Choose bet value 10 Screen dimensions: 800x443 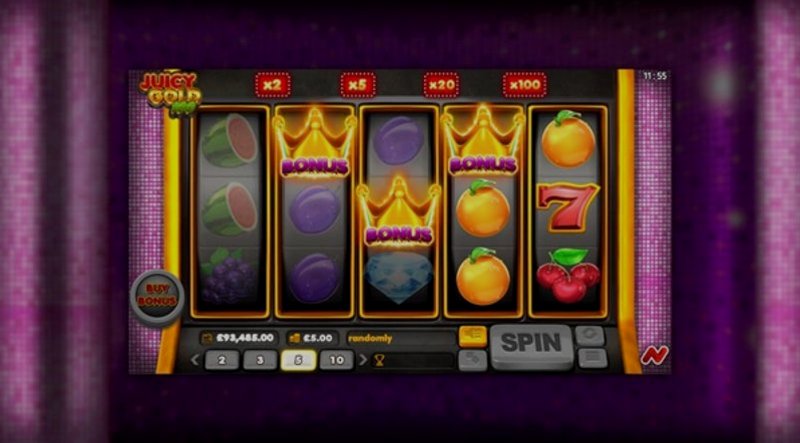pyautogui.click(x=337, y=360)
